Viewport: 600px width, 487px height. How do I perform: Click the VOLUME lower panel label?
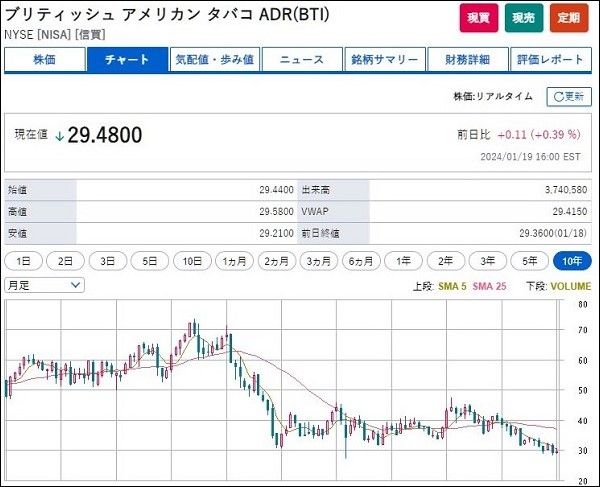click(571, 286)
